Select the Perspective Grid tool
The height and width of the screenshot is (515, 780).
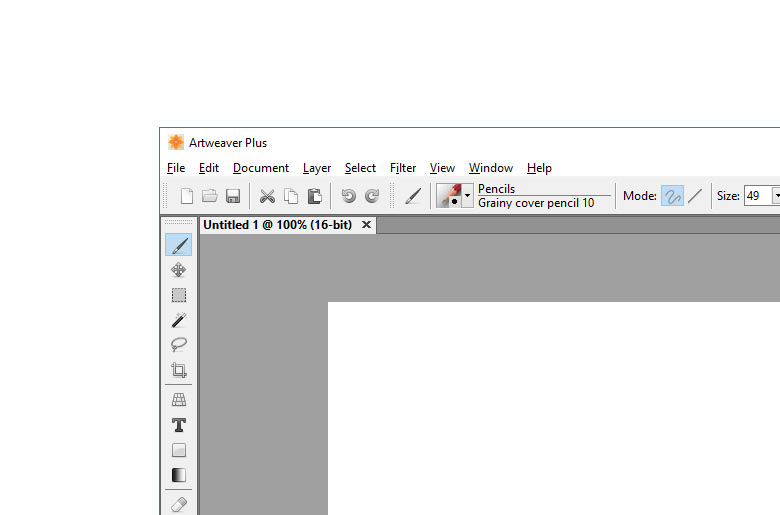[179, 400]
